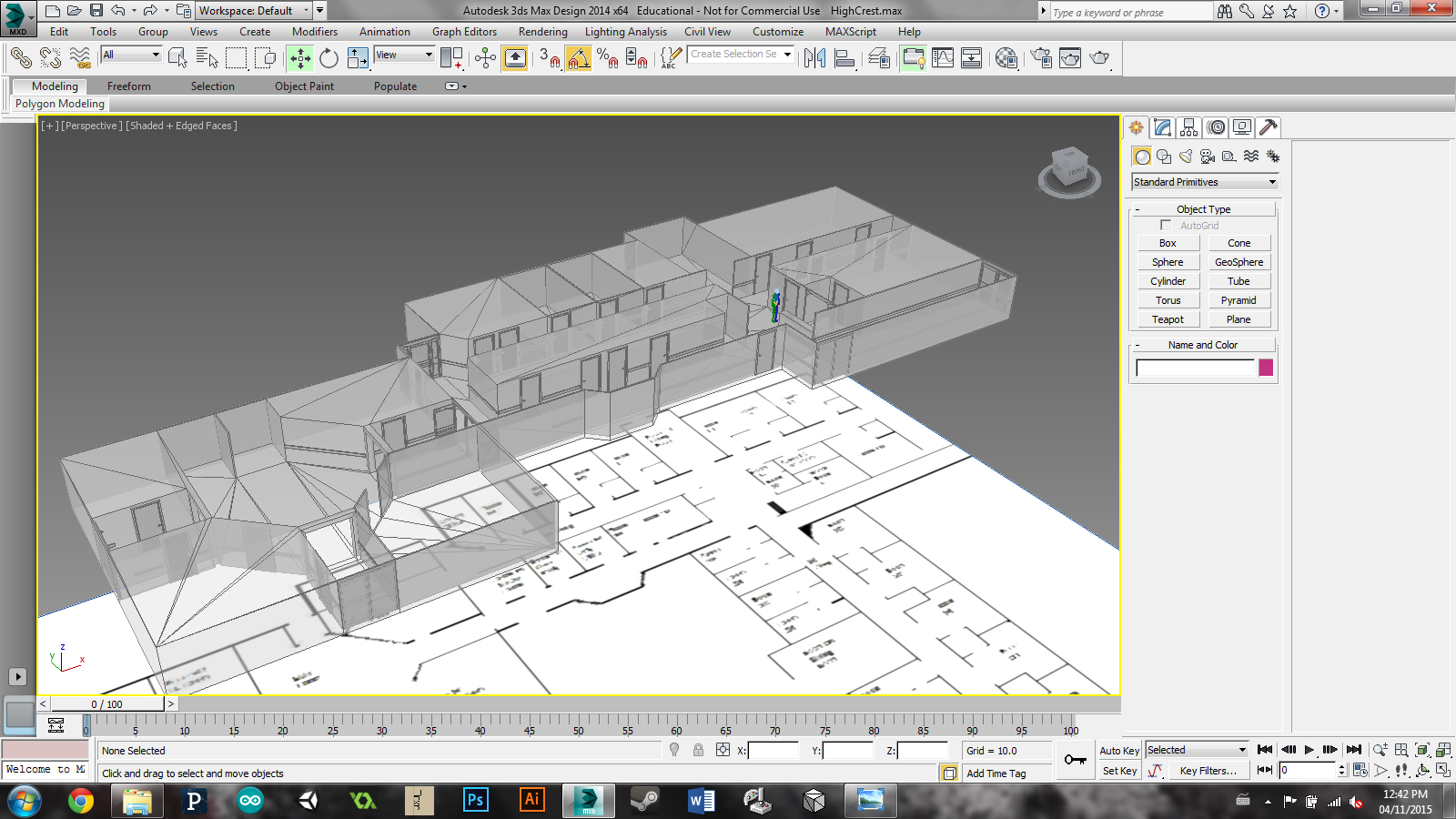This screenshot has height=819, width=1456.
Task: Open the Curve Editor icon
Action: [x=943, y=58]
